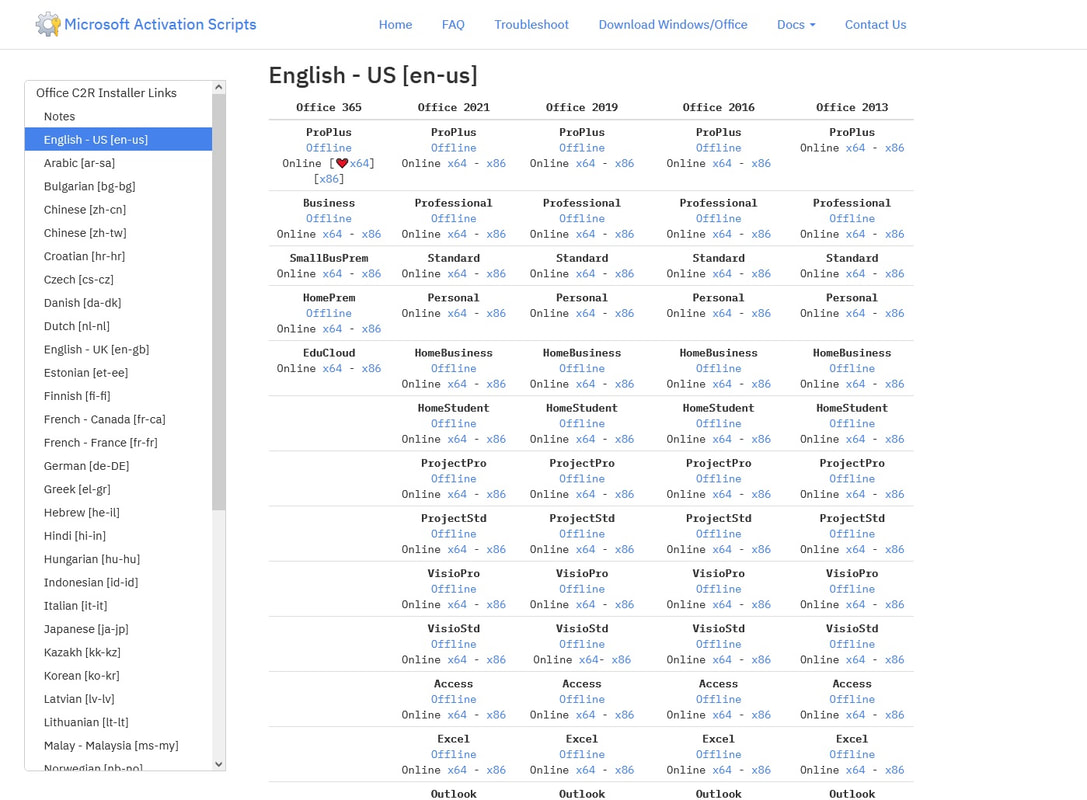Select Notes in the sidebar
This screenshot has height=800, width=1087.
59,116
